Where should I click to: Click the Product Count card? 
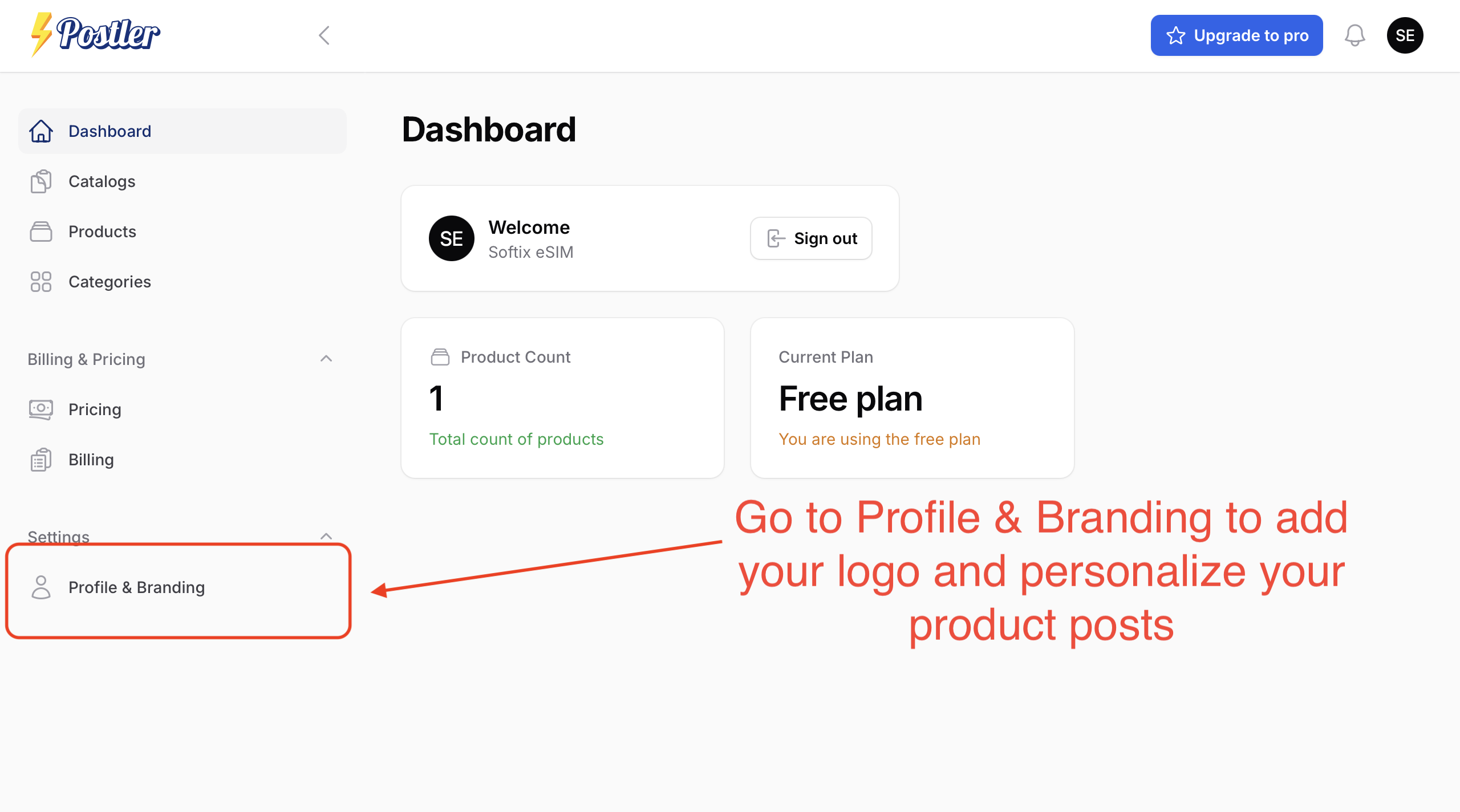click(x=562, y=397)
